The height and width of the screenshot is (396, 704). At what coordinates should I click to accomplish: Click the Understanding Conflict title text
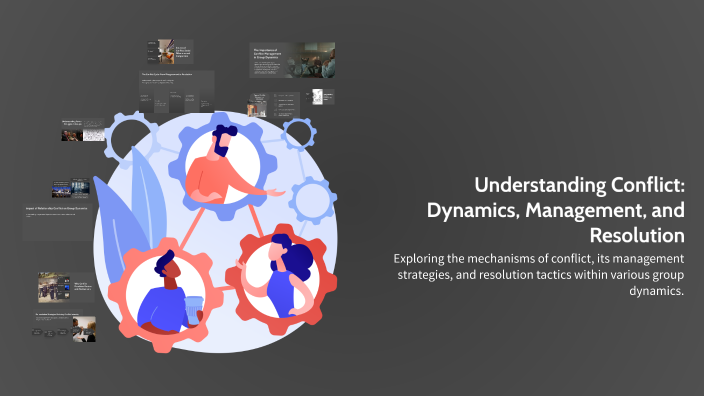[x=556, y=210]
